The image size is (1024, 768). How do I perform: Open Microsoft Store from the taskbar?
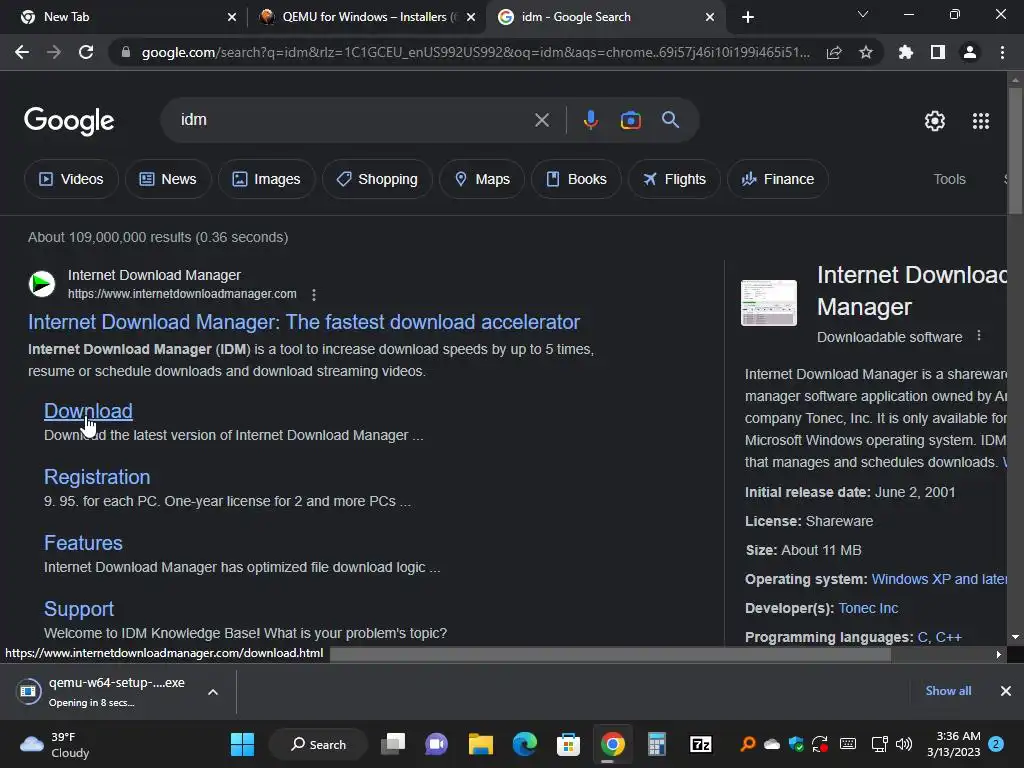(568, 744)
